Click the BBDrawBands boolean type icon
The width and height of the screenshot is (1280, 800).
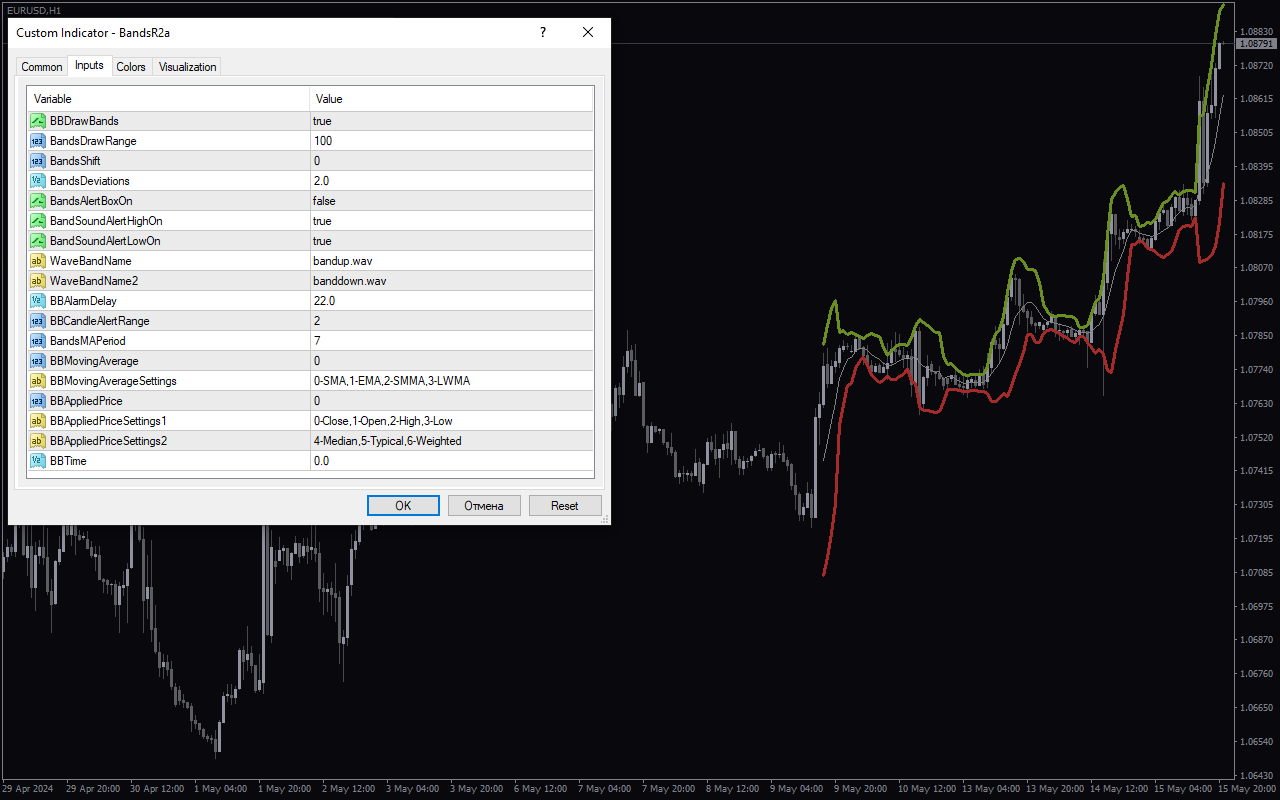pos(38,121)
